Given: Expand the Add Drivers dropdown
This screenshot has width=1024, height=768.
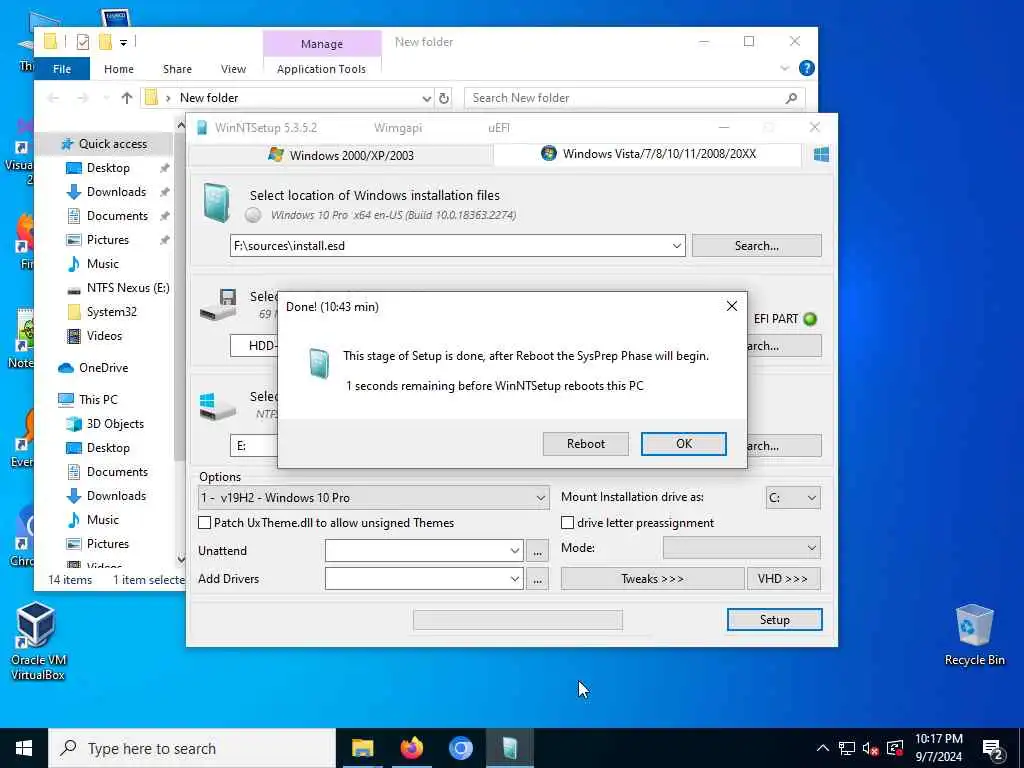Looking at the screenshot, I should [515, 579].
